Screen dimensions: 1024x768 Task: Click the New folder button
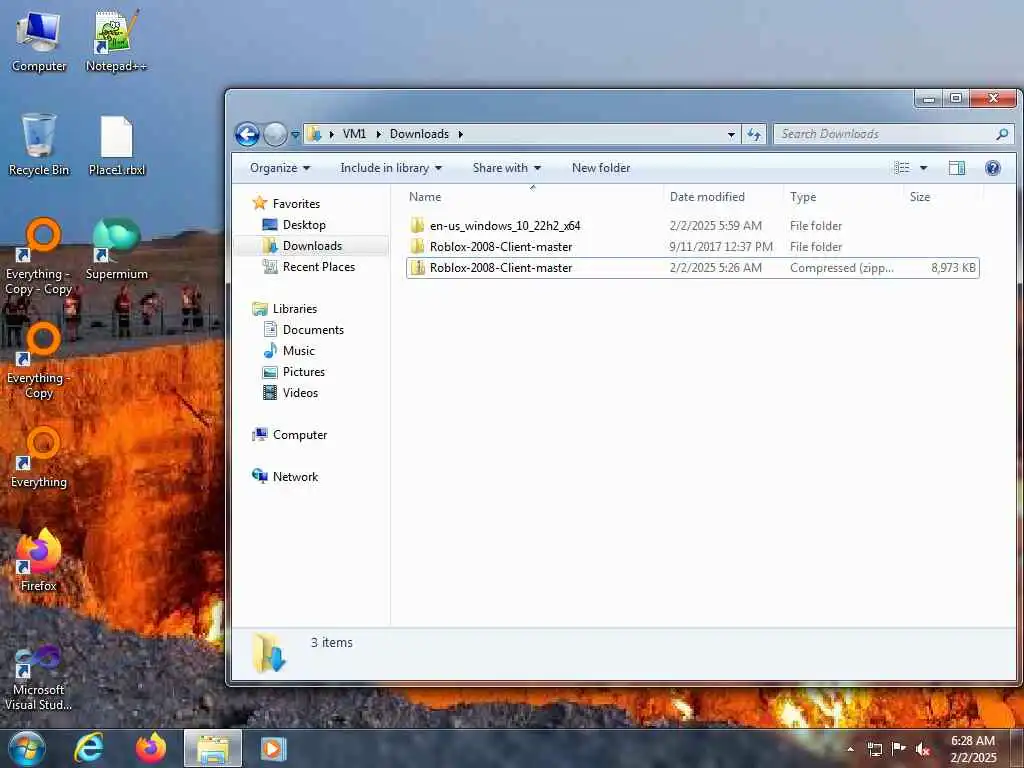[x=601, y=168]
